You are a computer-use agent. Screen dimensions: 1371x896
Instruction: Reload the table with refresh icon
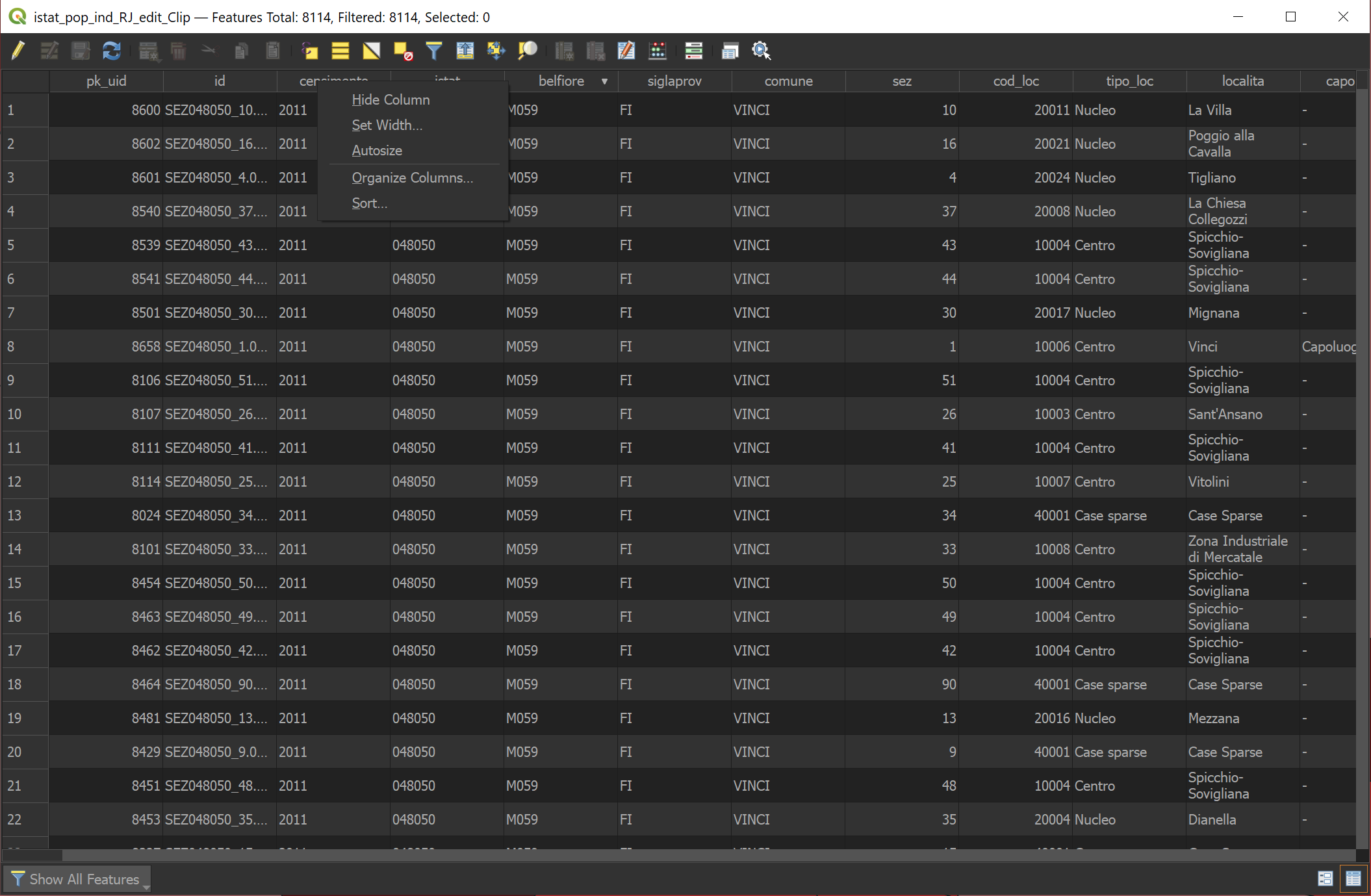click(112, 51)
